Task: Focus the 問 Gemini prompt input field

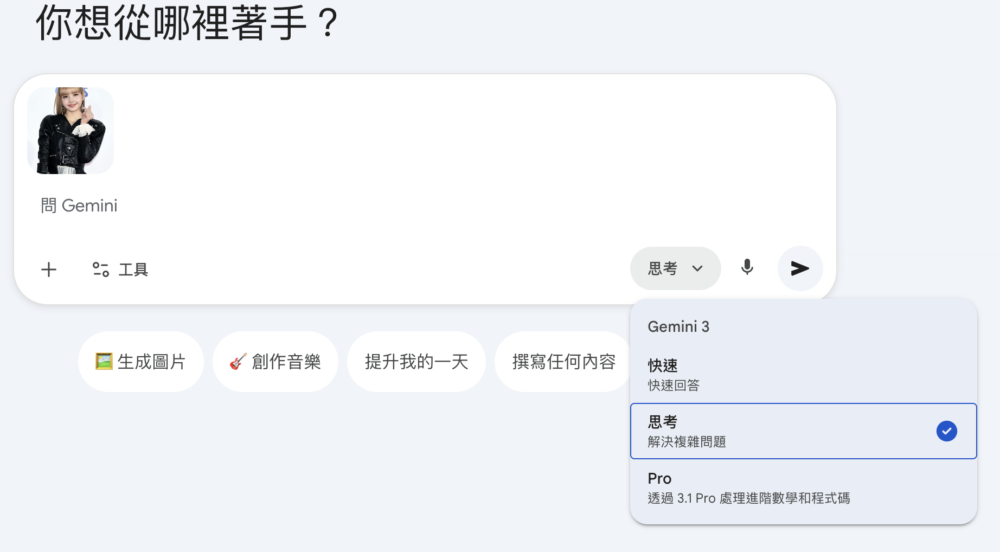Action: (x=400, y=206)
